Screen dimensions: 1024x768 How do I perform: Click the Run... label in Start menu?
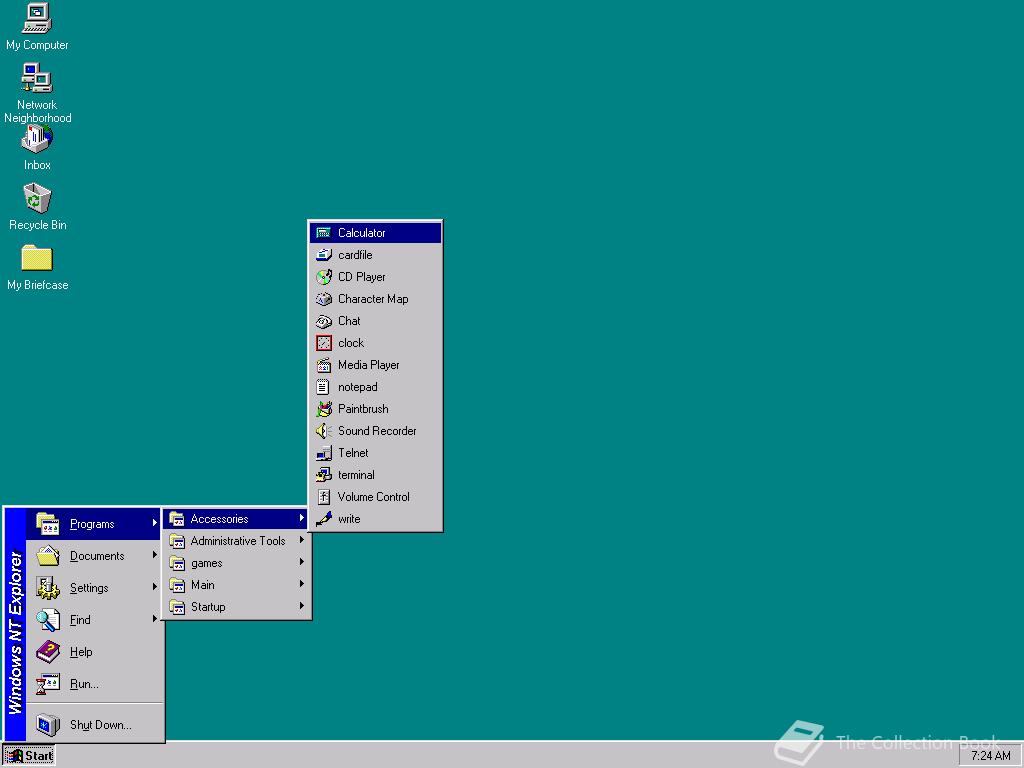coord(84,684)
